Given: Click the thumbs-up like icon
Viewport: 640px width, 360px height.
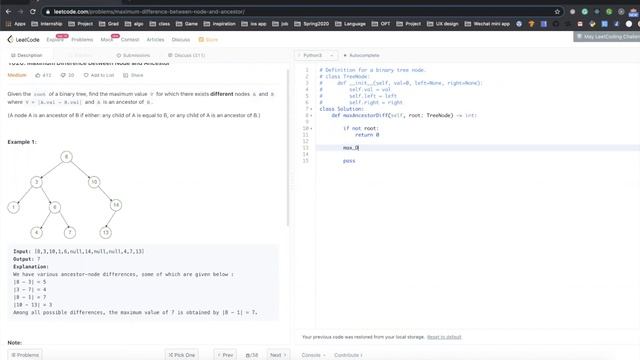Looking at the screenshot, I should click(38, 75).
